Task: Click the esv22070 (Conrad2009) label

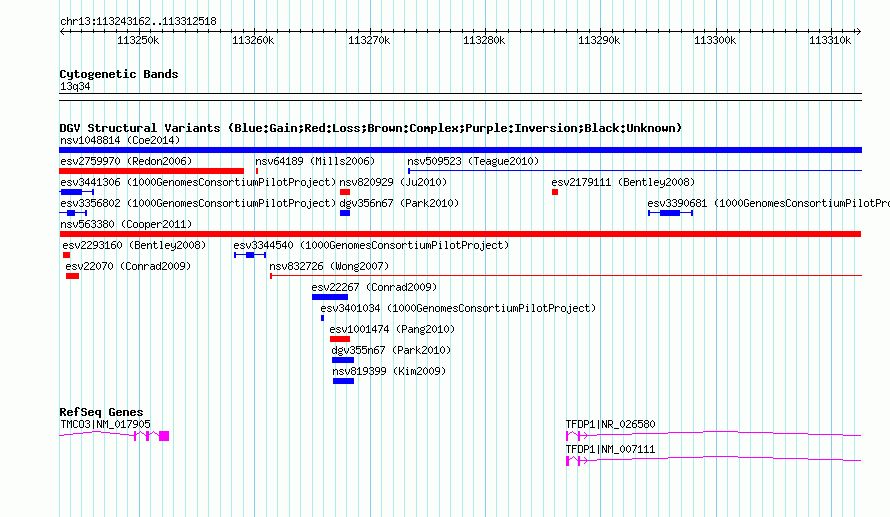Action: tap(128, 266)
